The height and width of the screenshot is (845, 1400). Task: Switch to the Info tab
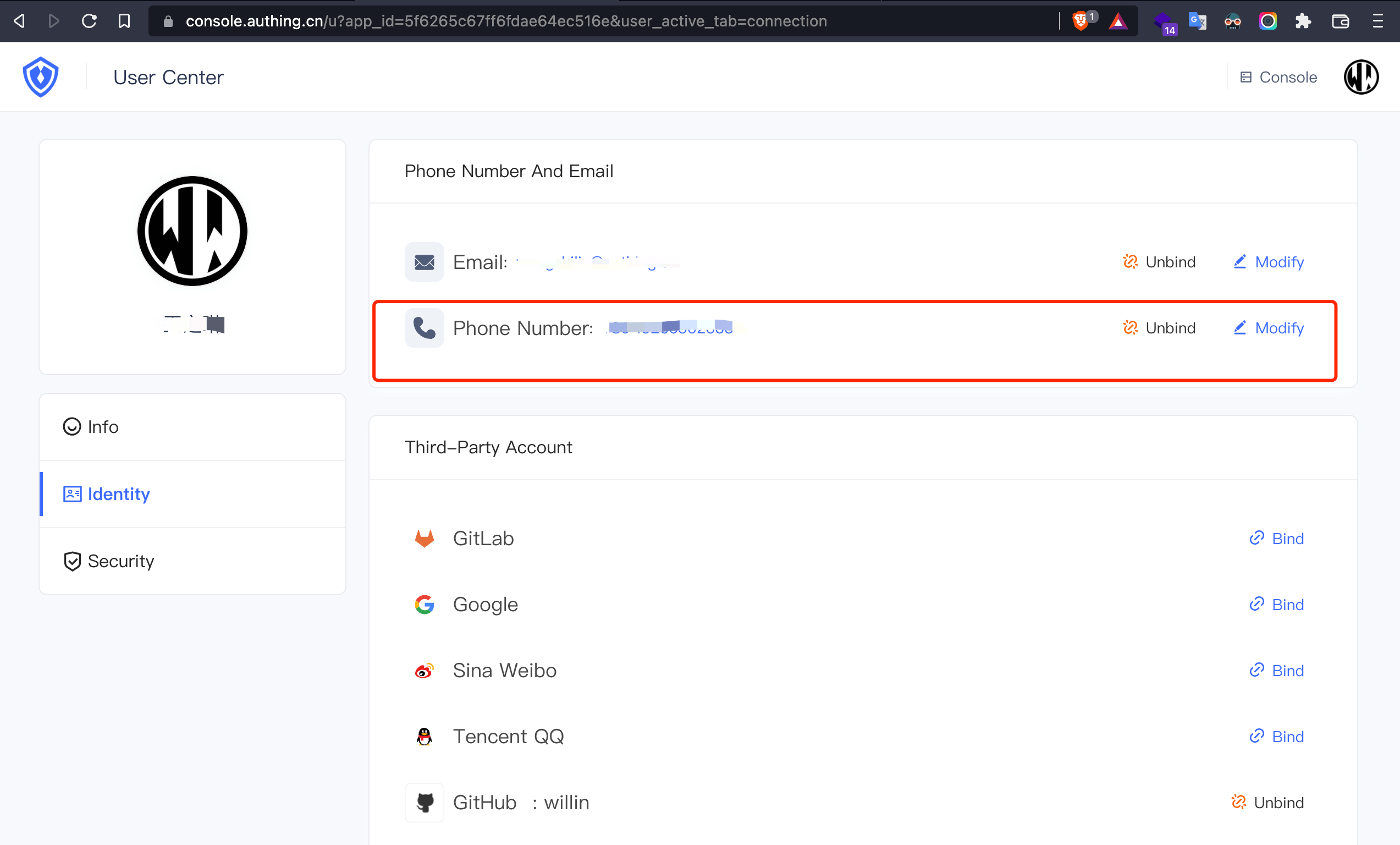pos(102,426)
